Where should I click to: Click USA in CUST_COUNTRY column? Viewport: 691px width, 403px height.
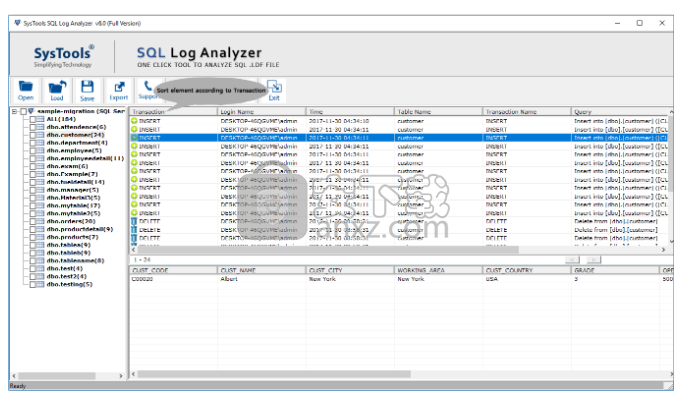coord(491,279)
